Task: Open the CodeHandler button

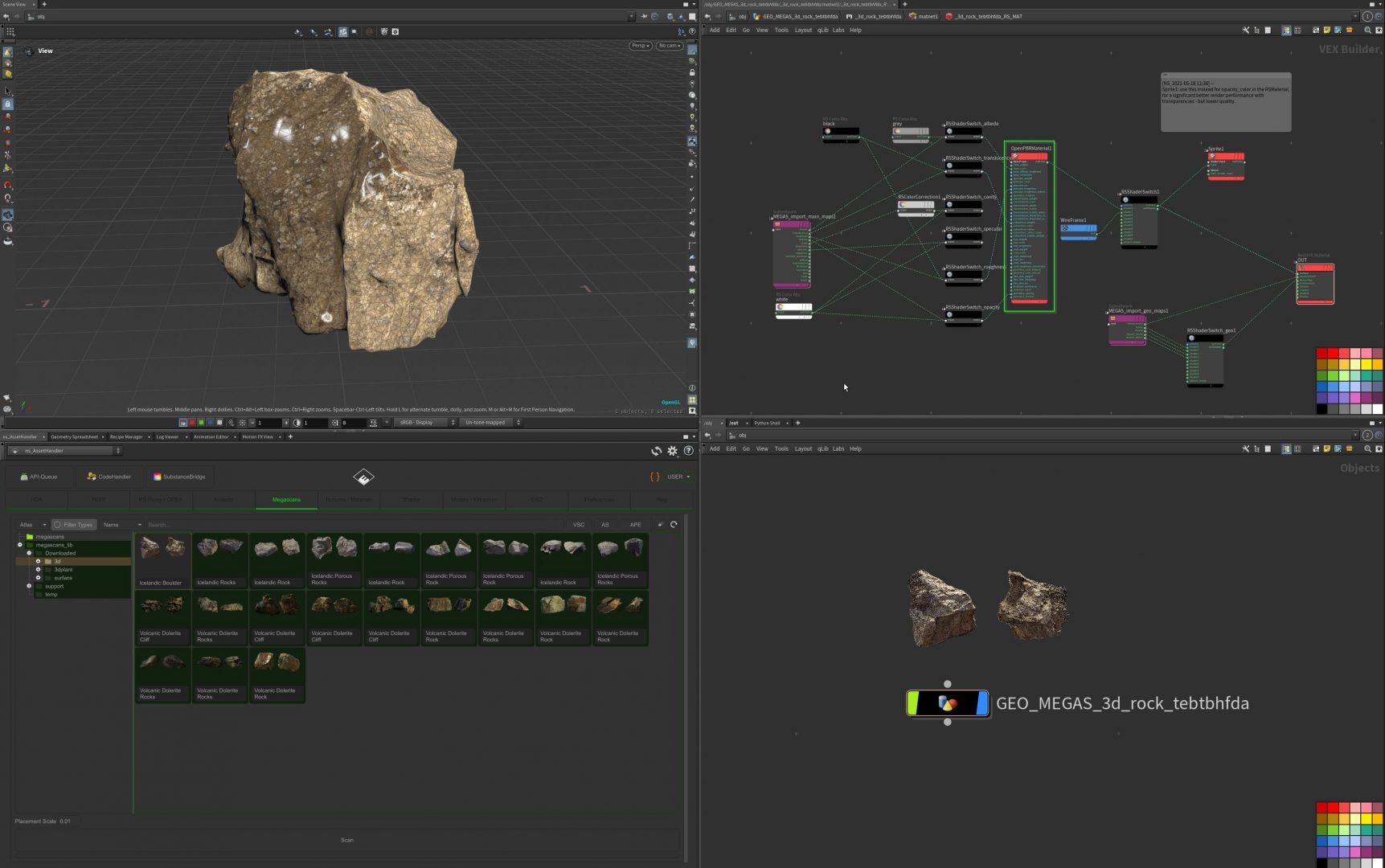Action: [109, 477]
